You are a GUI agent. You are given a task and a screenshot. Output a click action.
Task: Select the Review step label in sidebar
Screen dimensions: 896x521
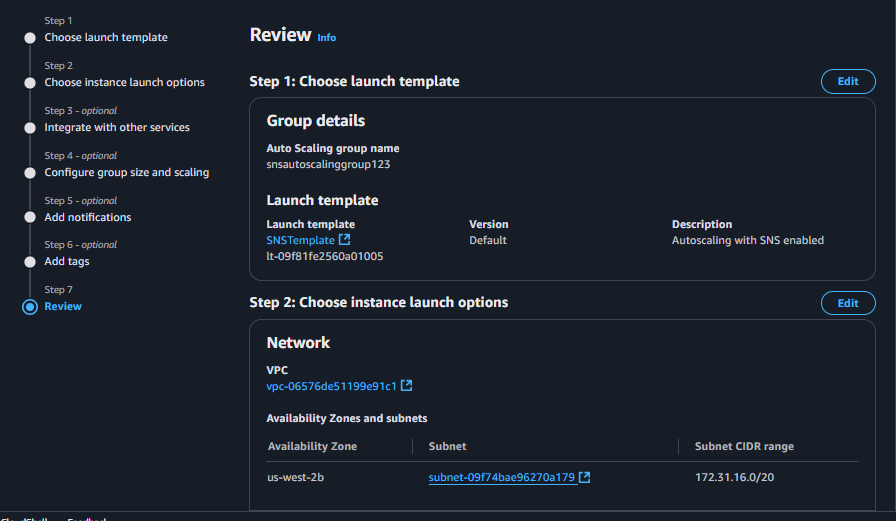click(x=63, y=307)
